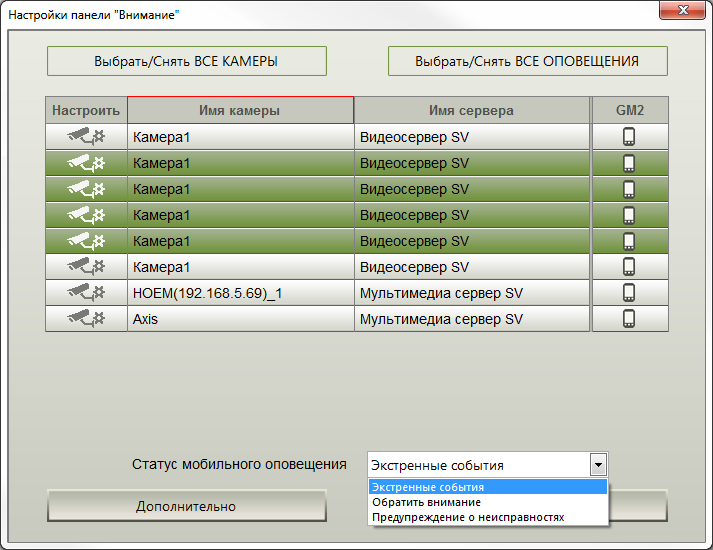Select 'Мультимедиа сервер SV' in the Axis row

tap(472, 319)
